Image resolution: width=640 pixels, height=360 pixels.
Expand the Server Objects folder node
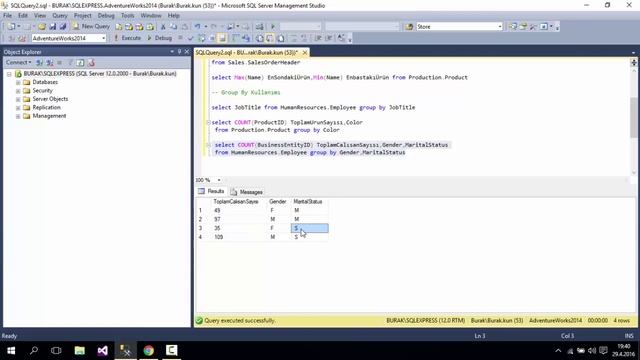18,99
